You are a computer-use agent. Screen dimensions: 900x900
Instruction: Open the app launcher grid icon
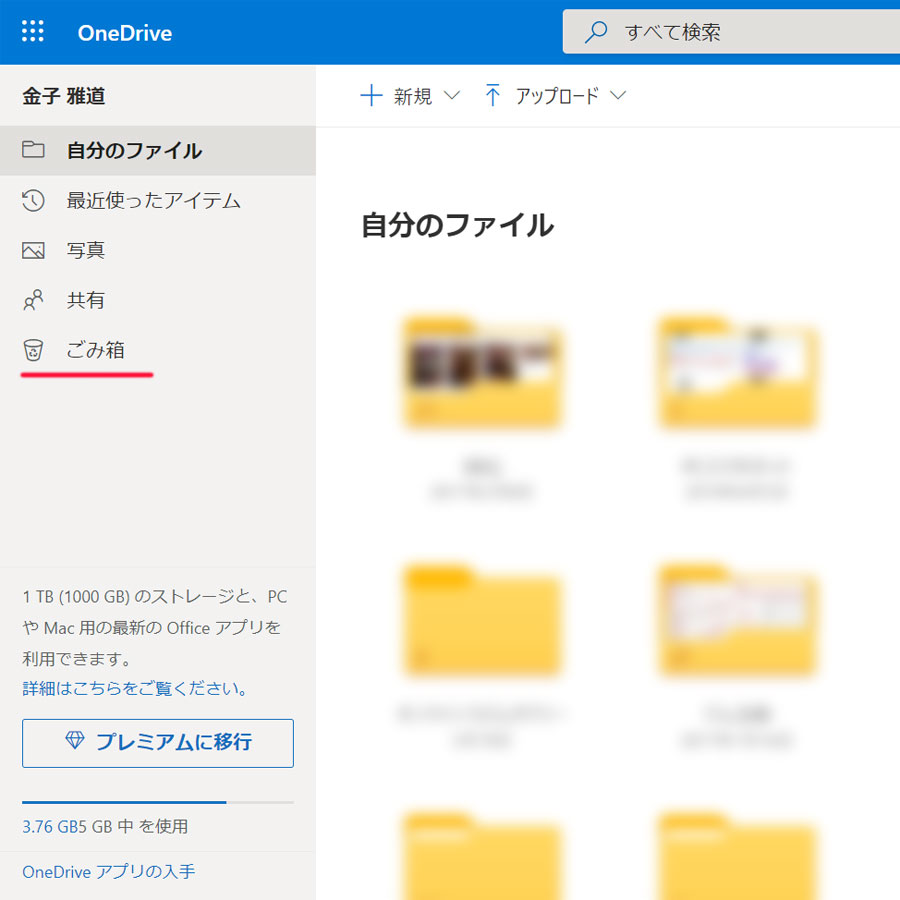(x=33, y=32)
